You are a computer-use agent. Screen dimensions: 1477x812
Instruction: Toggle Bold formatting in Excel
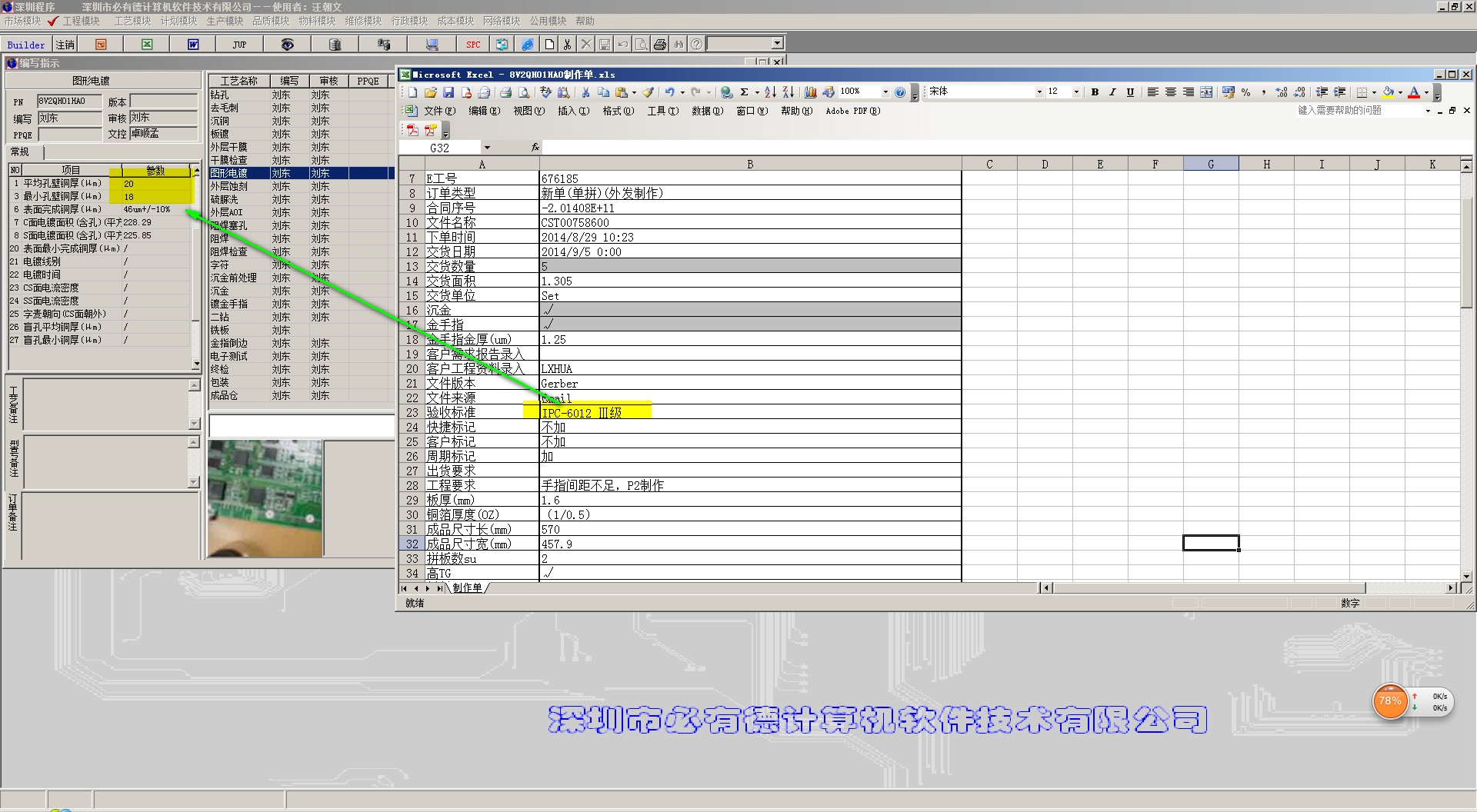(x=1095, y=92)
